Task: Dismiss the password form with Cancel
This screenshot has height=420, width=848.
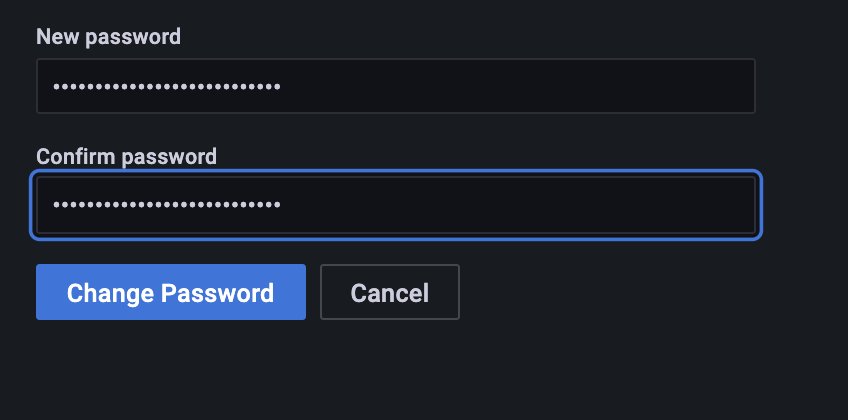Action: [389, 292]
